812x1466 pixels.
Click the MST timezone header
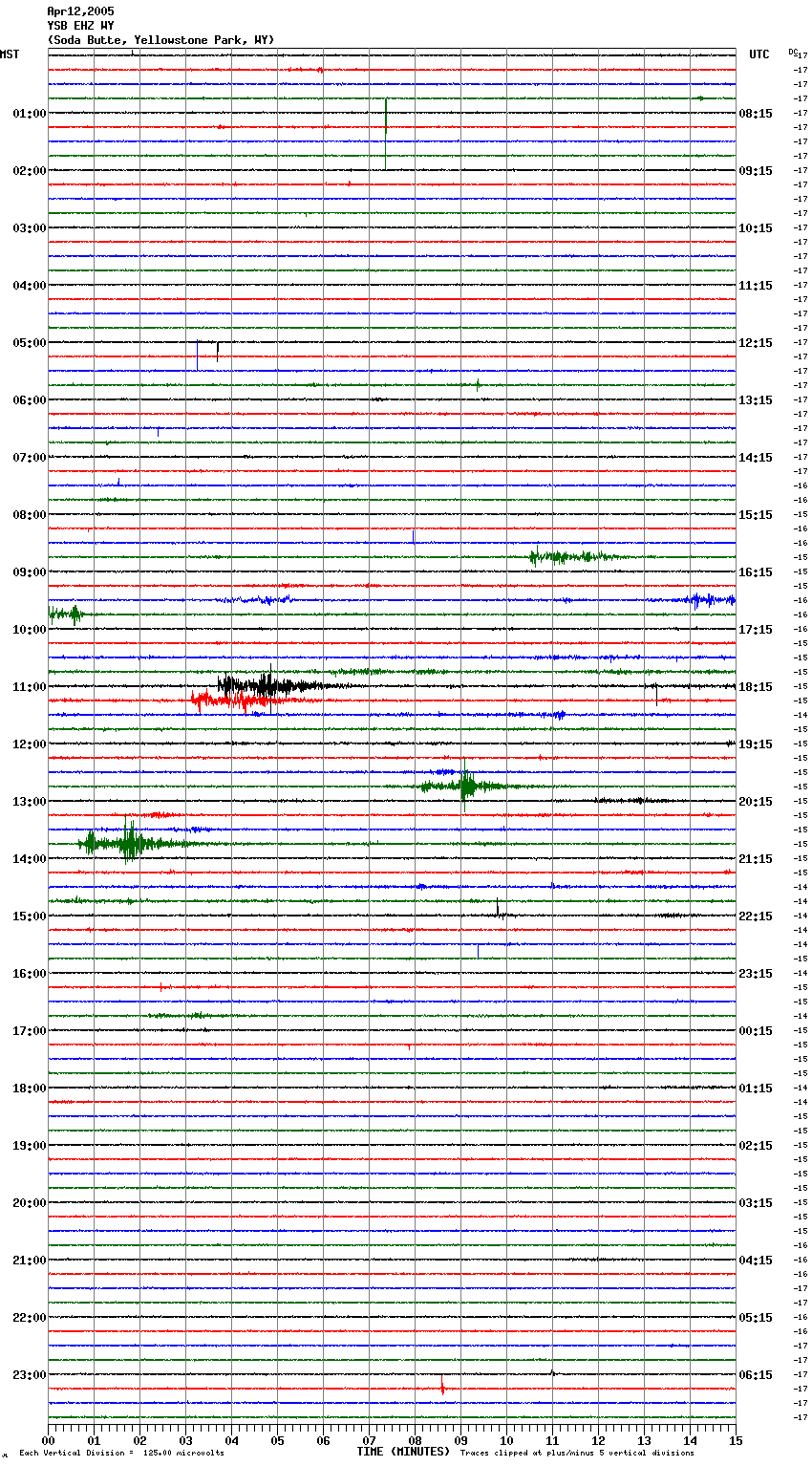(x=10, y=54)
